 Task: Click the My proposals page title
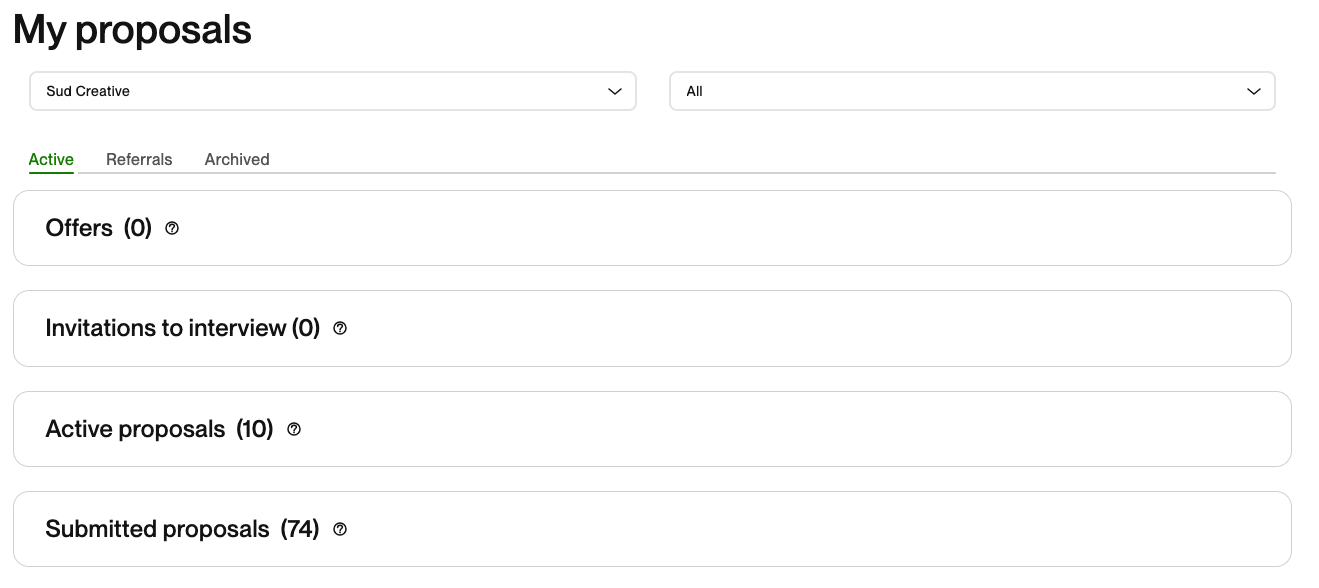132,30
